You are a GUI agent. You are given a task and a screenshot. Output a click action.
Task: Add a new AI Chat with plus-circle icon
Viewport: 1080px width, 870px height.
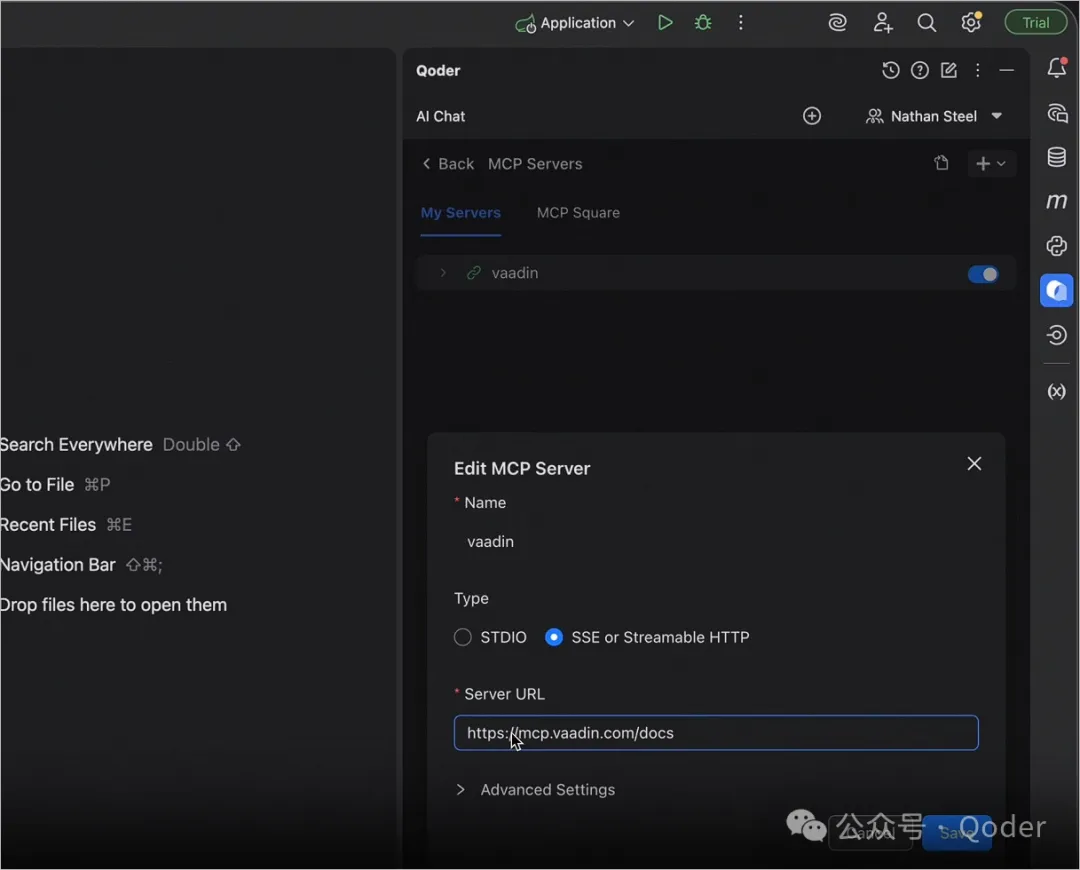point(812,116)
